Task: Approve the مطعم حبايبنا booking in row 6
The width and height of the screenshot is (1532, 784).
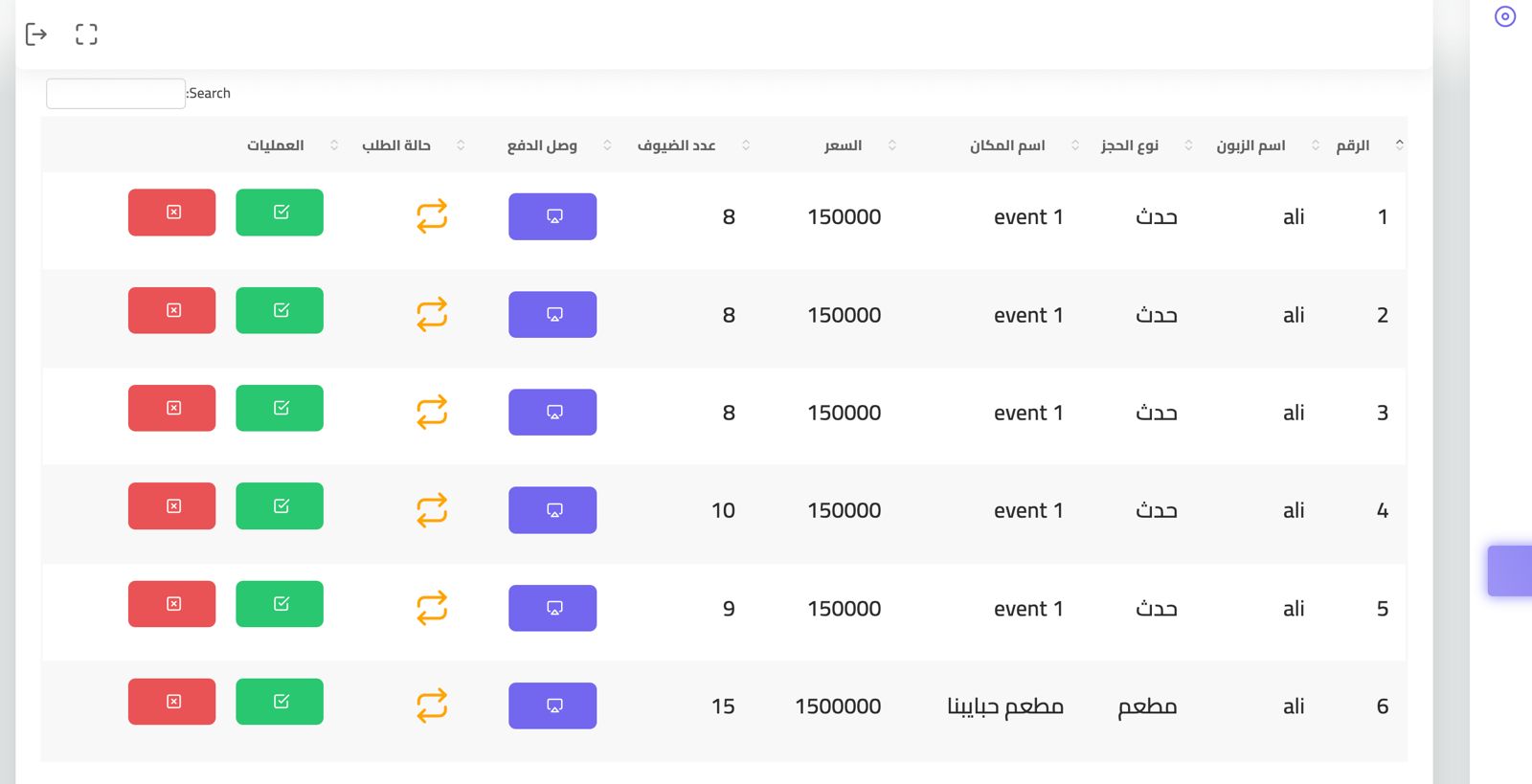Action: (x=280, y=702)
